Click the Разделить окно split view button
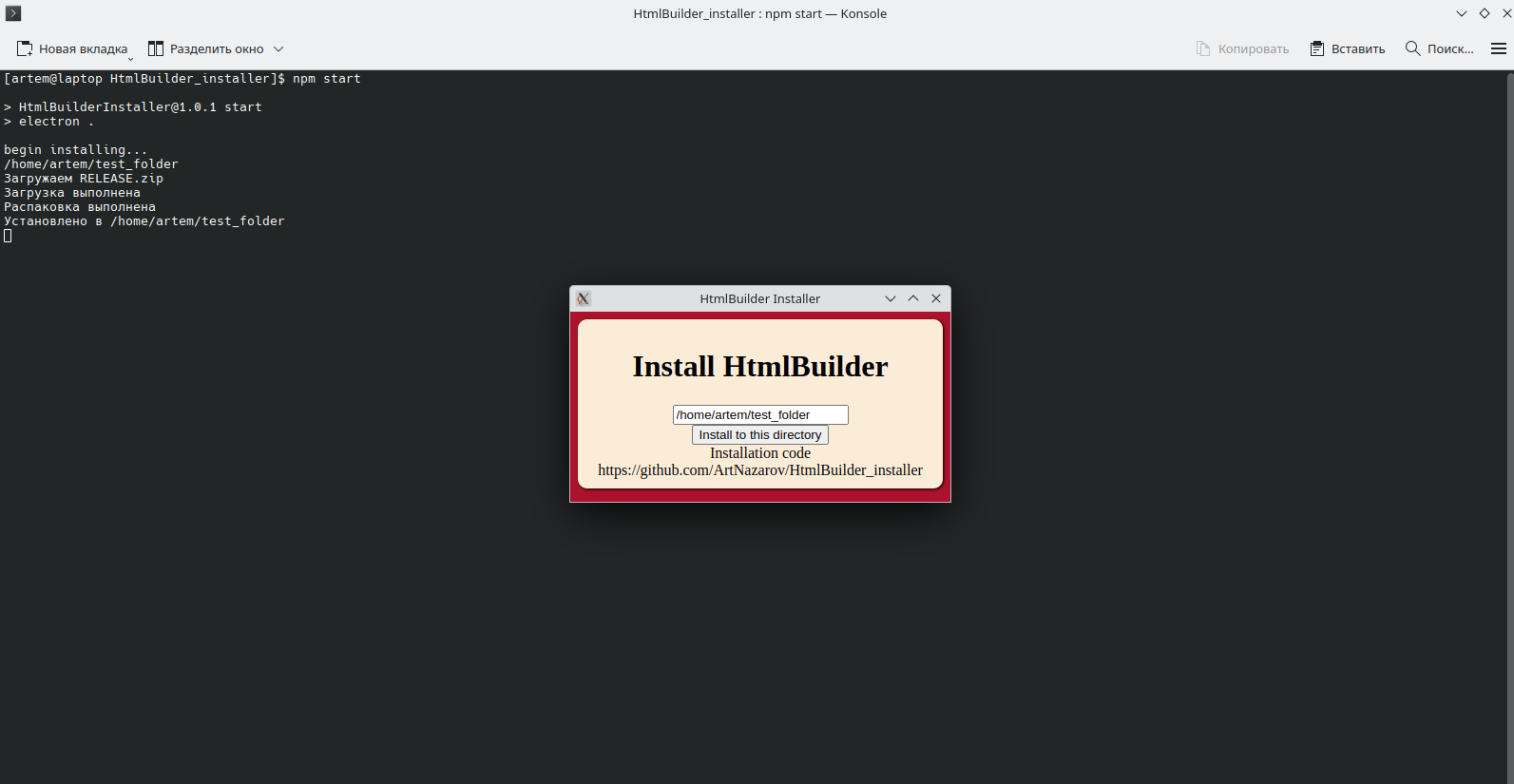 coord(205,48)
